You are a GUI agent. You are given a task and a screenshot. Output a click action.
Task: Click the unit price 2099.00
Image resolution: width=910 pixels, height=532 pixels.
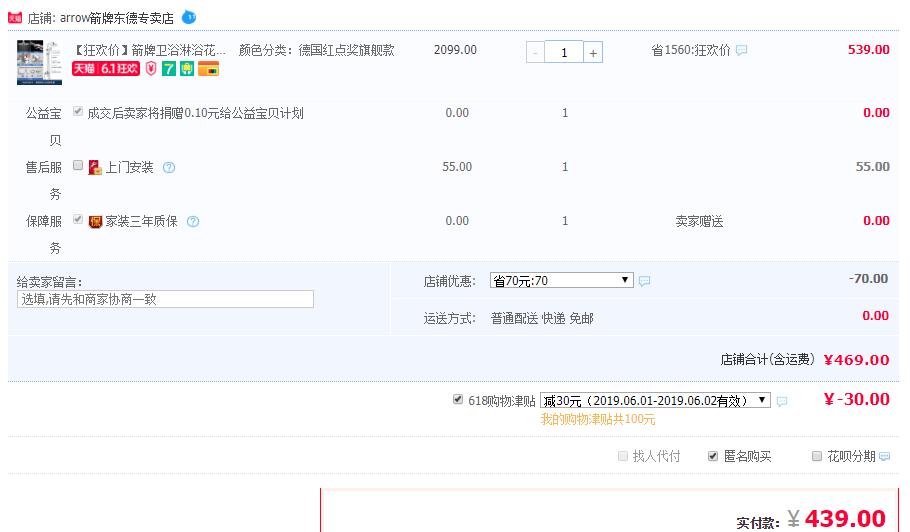coord(456,50)
